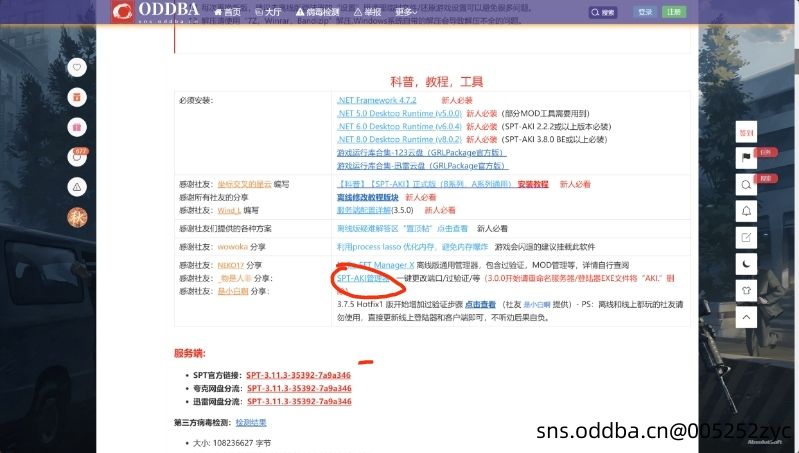Open the .NET 6.0 Desktop Runtime link
The height and width of the screenshot is (453, 799).
coord(399,126)
